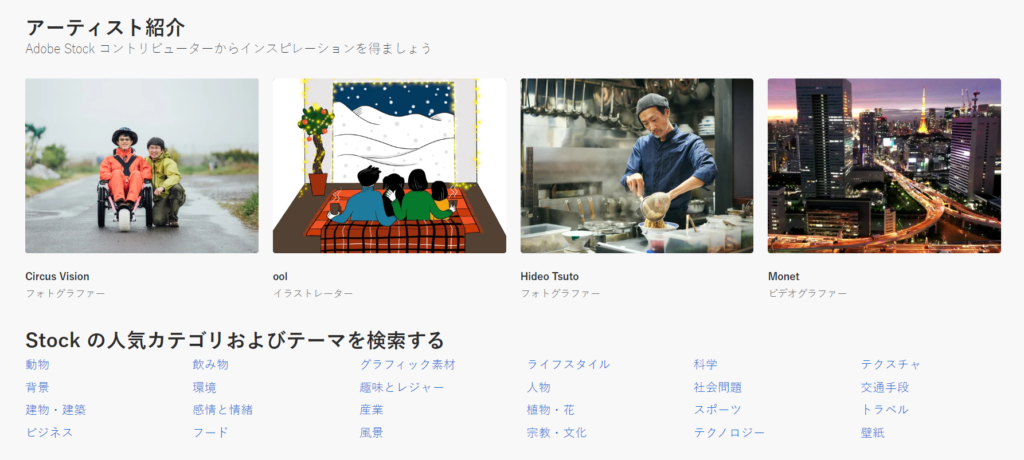The image size is (1024, 460).
Task: Open the 社会問題 category
Action: click(718, 387)
